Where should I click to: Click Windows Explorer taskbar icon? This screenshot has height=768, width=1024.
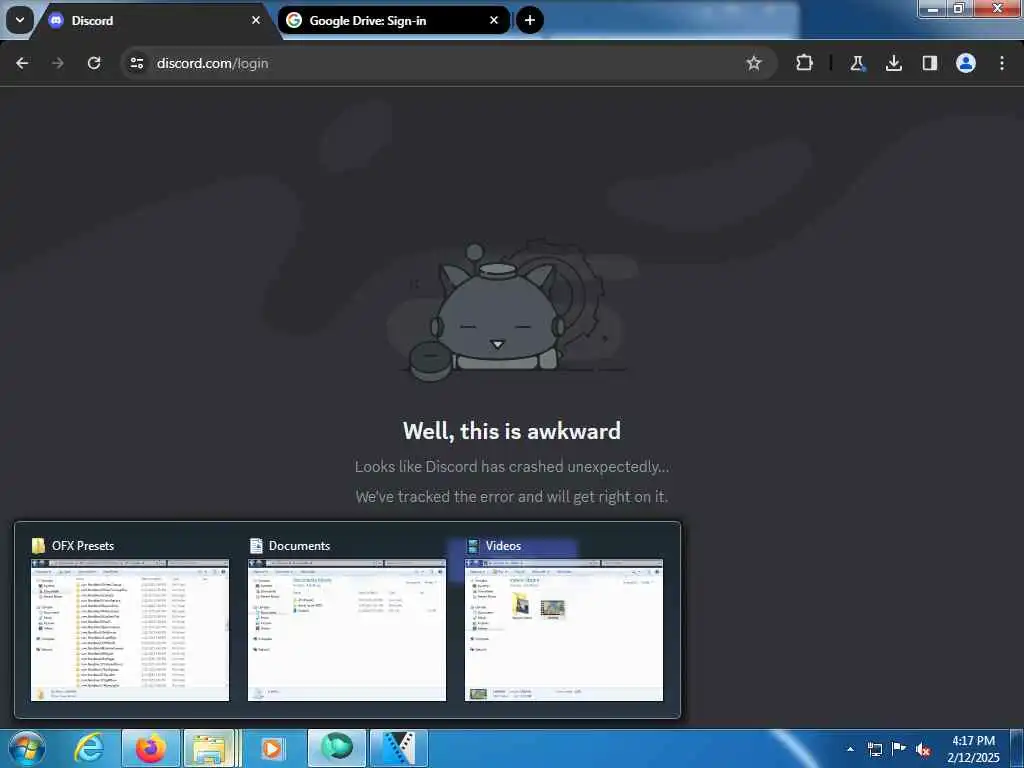pyautogui.click(x=210, y=748)
